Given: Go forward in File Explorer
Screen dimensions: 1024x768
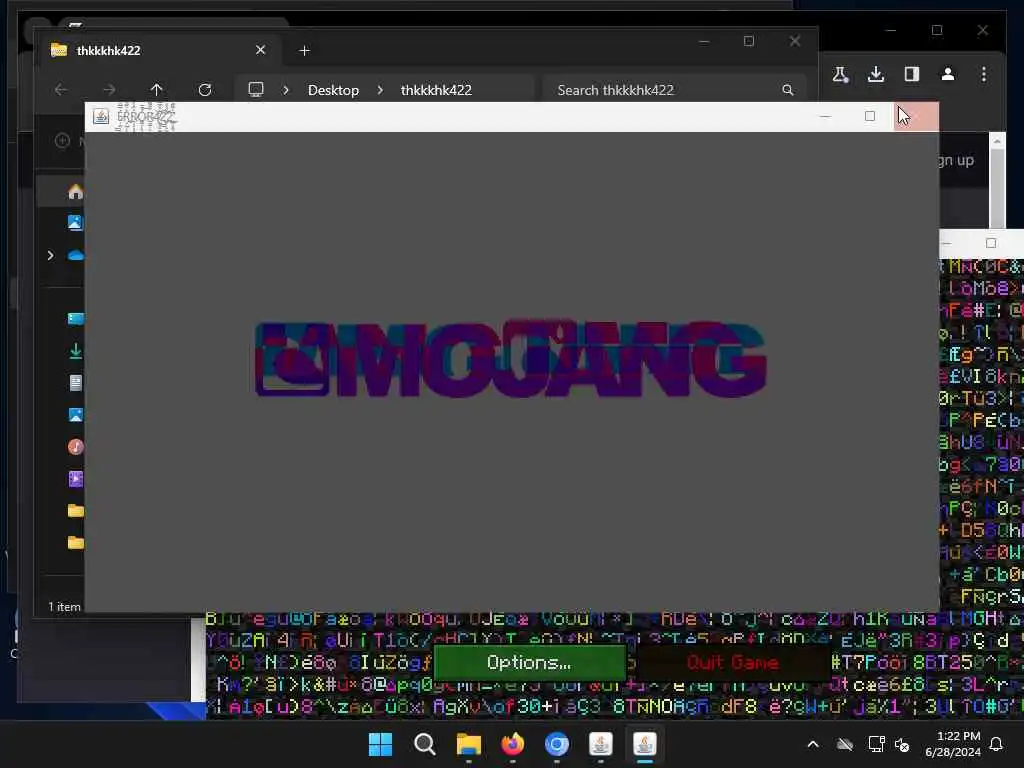Looking at the screenshot, I should 109,89.
